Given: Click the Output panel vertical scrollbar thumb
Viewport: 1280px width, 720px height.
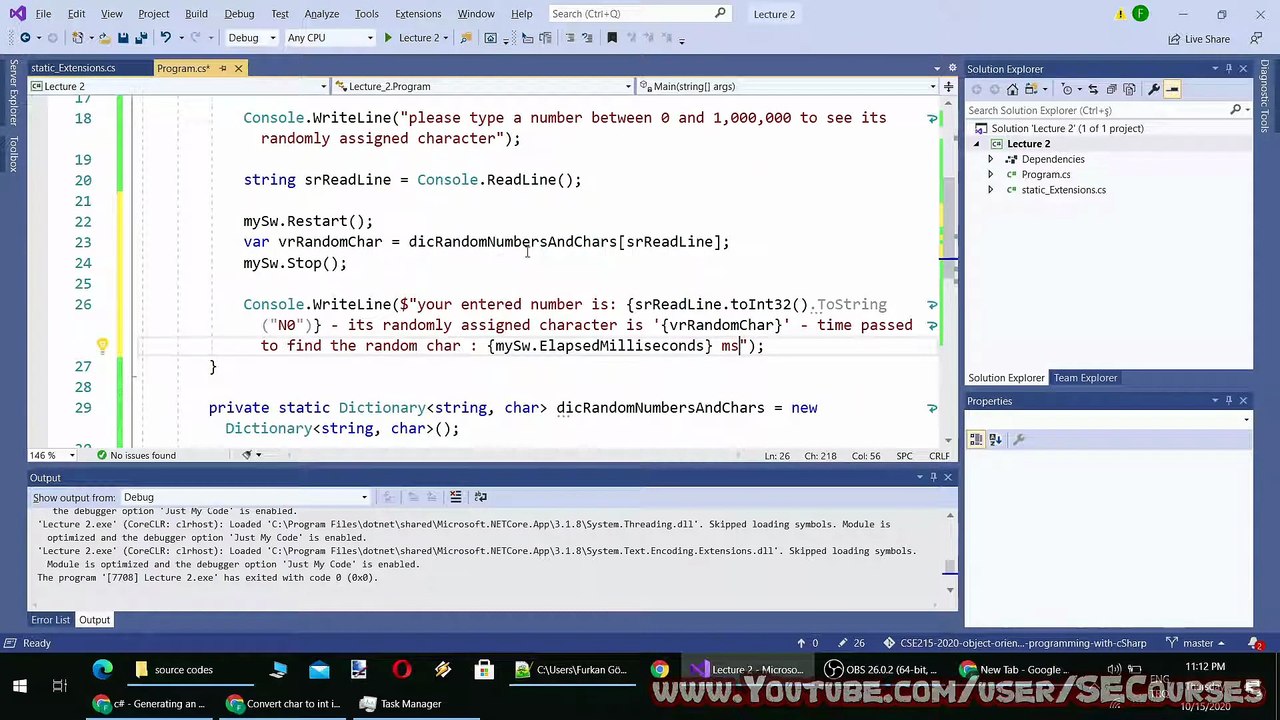Looking at the screenshot, I should pos(949,568).
